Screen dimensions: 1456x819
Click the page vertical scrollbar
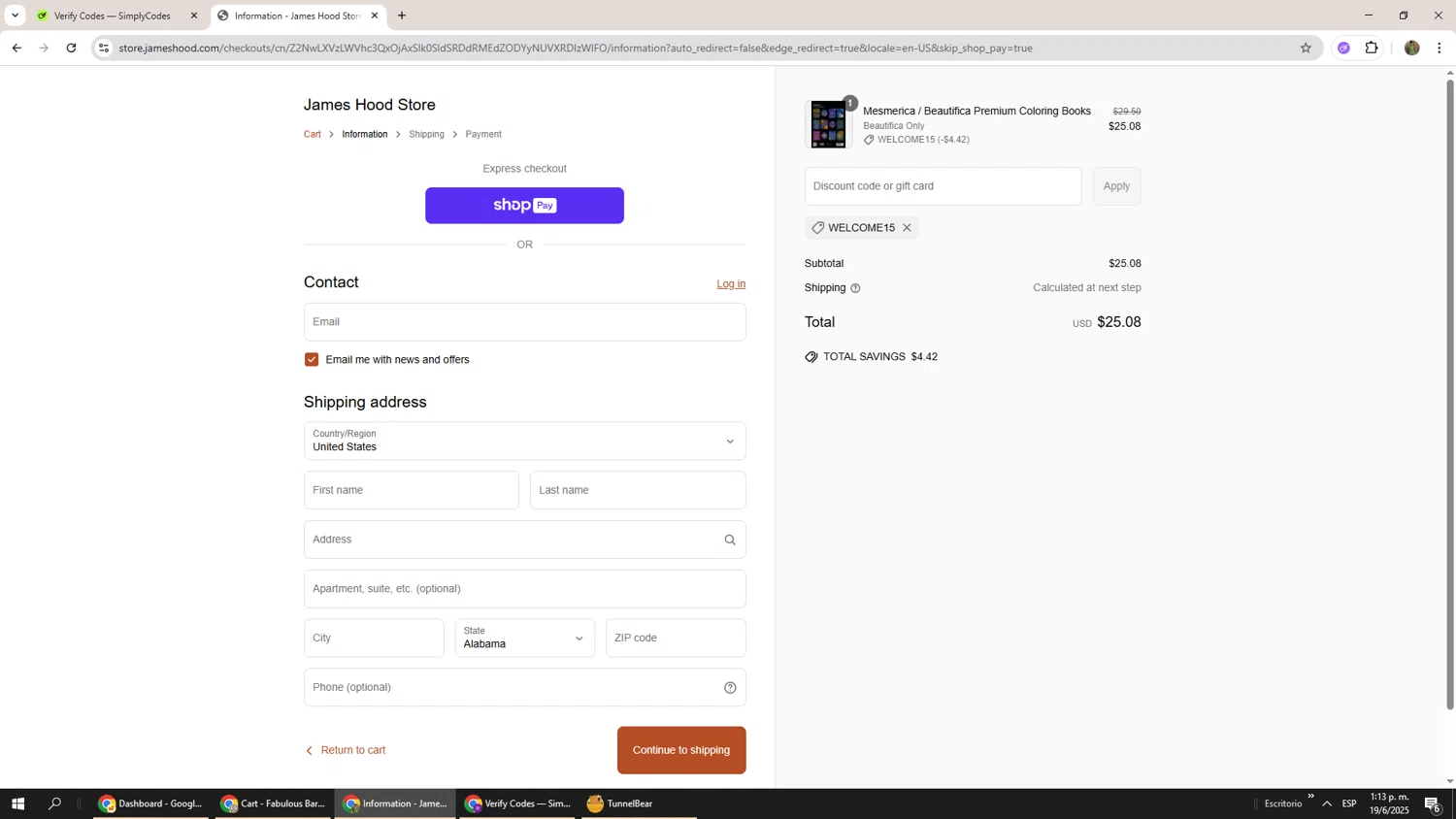pos(1450,393)
